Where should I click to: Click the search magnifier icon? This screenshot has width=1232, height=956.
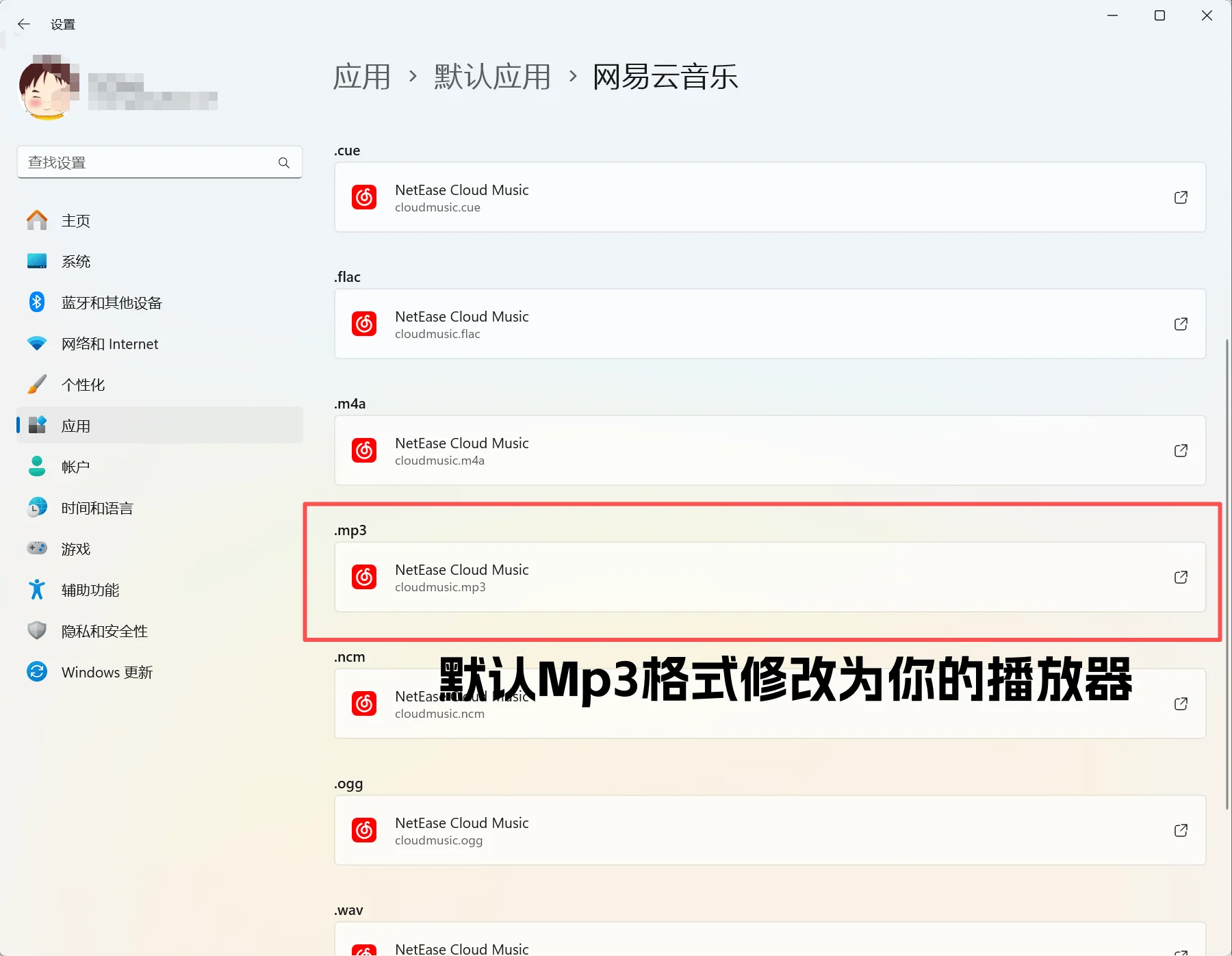click(x=284, y=163)
